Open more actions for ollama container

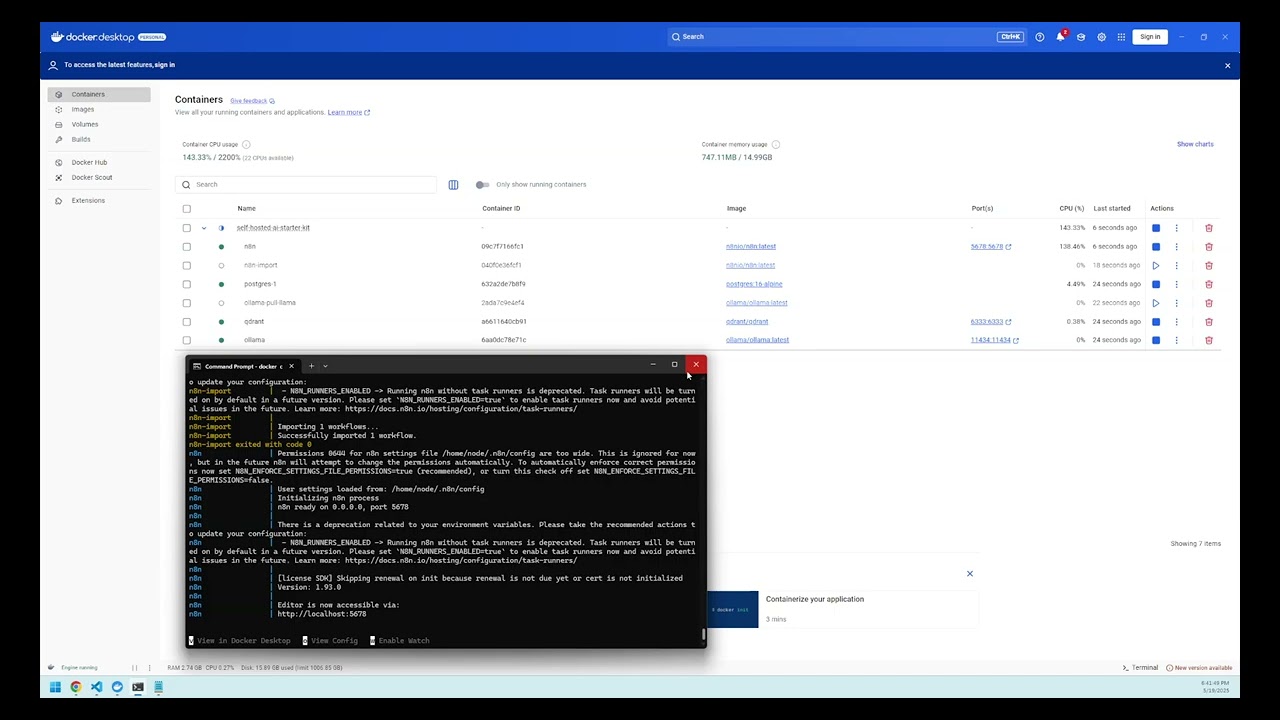pos(1176,340)
